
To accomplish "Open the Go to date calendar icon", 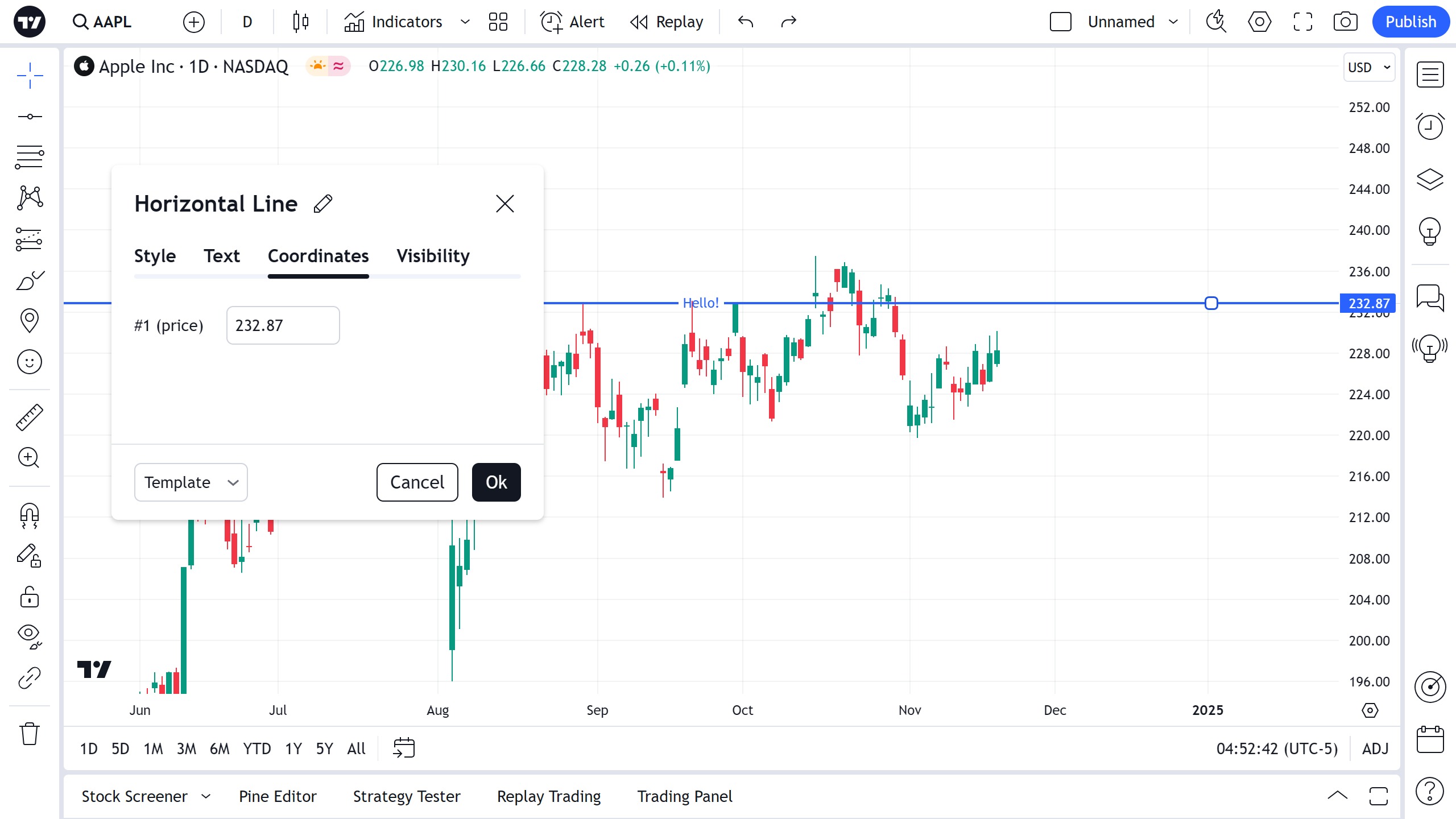I will click(x=404, y=748).
